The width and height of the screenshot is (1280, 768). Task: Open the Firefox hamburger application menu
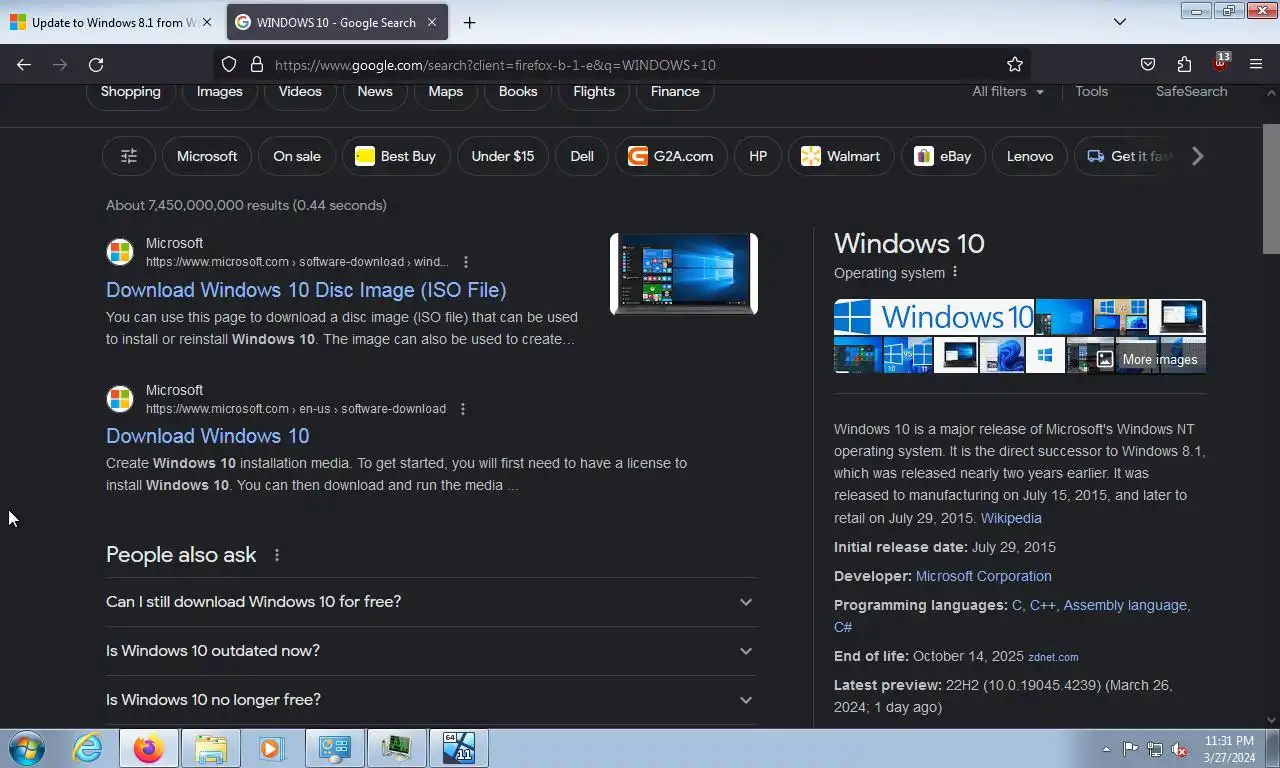1256,64
